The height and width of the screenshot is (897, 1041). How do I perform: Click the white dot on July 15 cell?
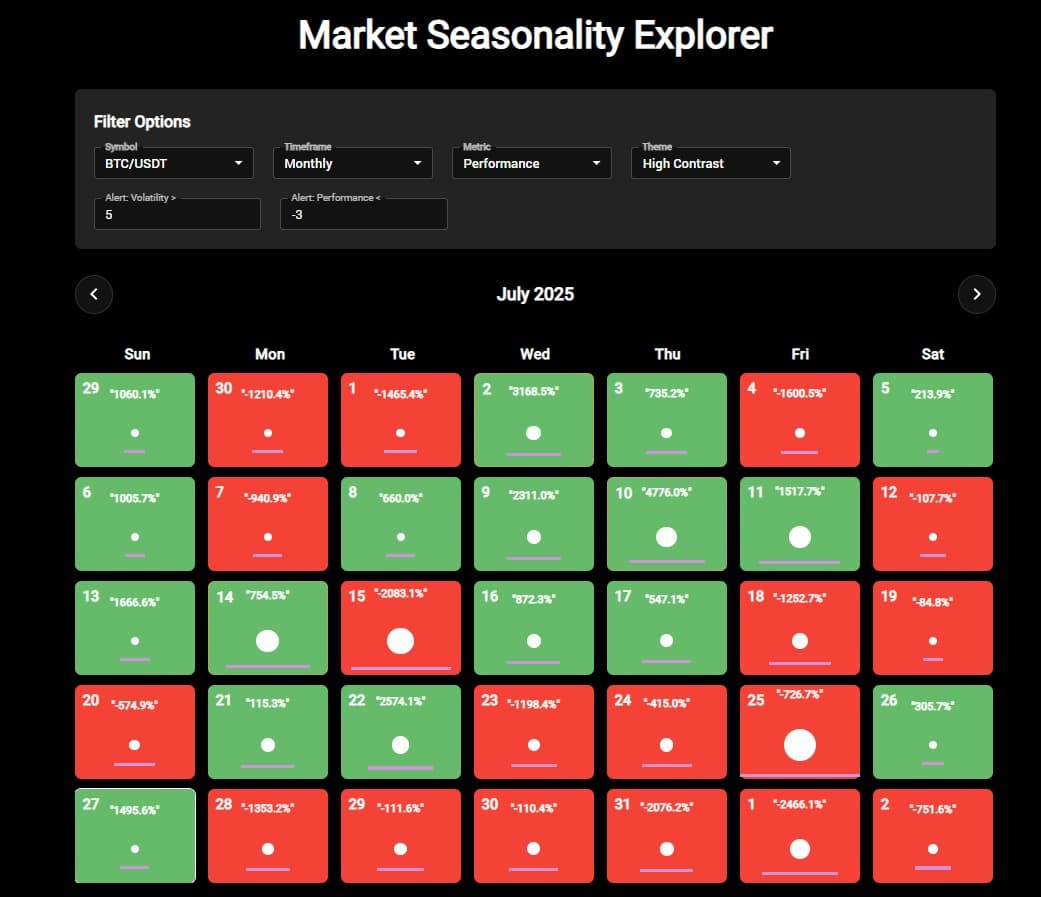click(x=400, y=641)
